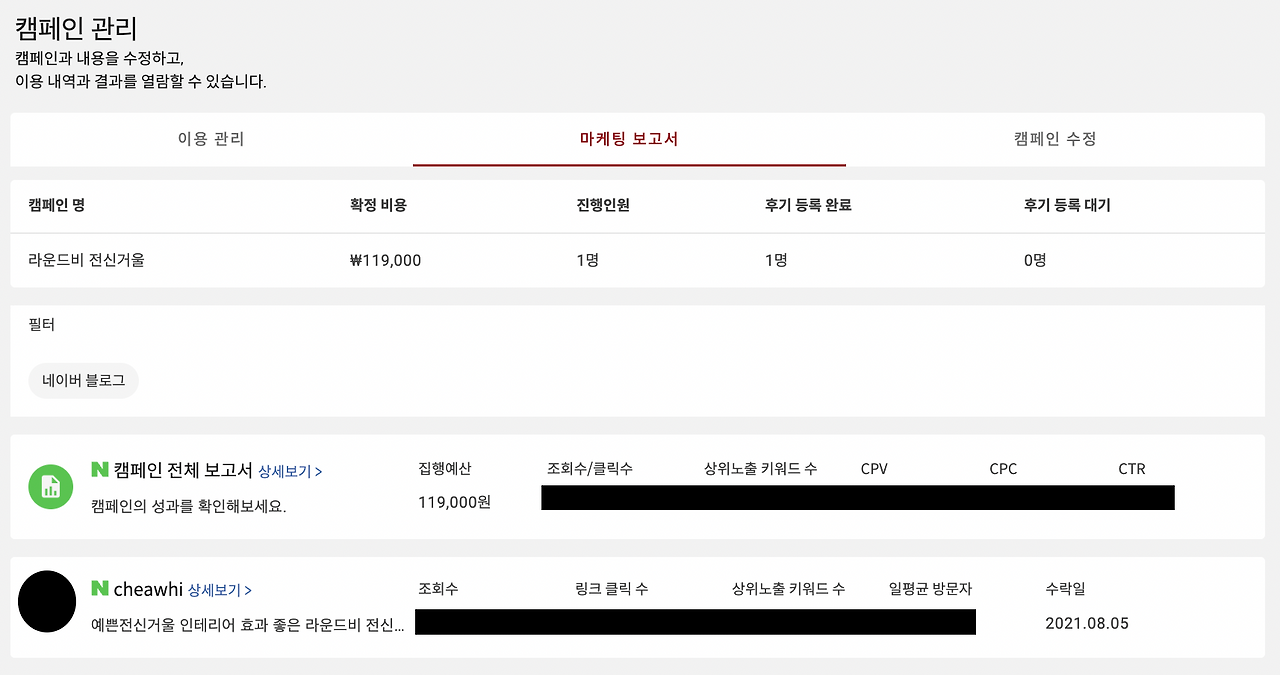Remove the 네이버 블로그 filter chip
The width and height of the screenshot is (1280, 675).
83,380
